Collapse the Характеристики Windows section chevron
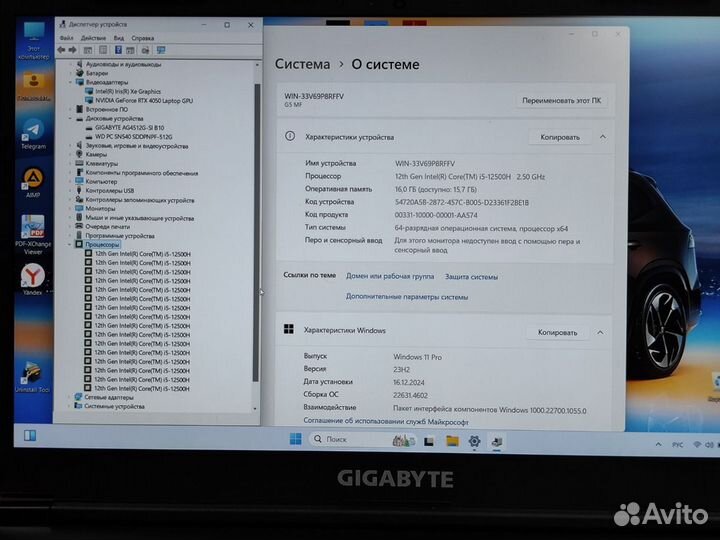The image size is (720, 540). (601, 332)
